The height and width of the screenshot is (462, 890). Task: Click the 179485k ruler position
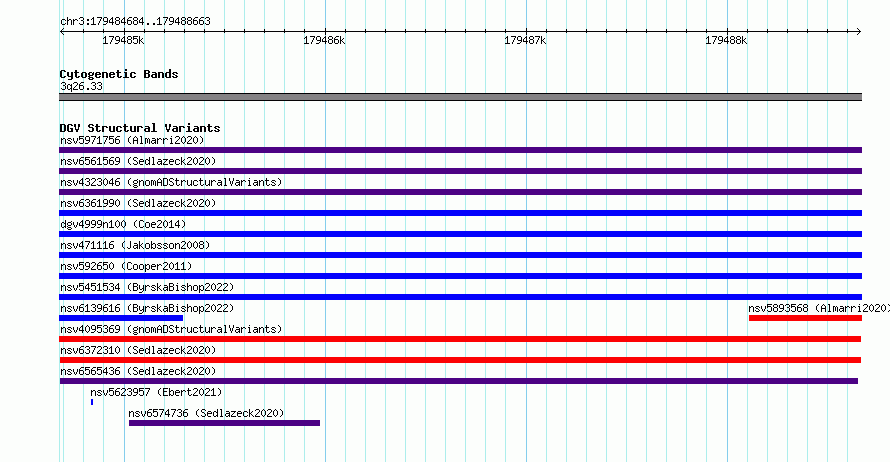(x=123, y=40)
